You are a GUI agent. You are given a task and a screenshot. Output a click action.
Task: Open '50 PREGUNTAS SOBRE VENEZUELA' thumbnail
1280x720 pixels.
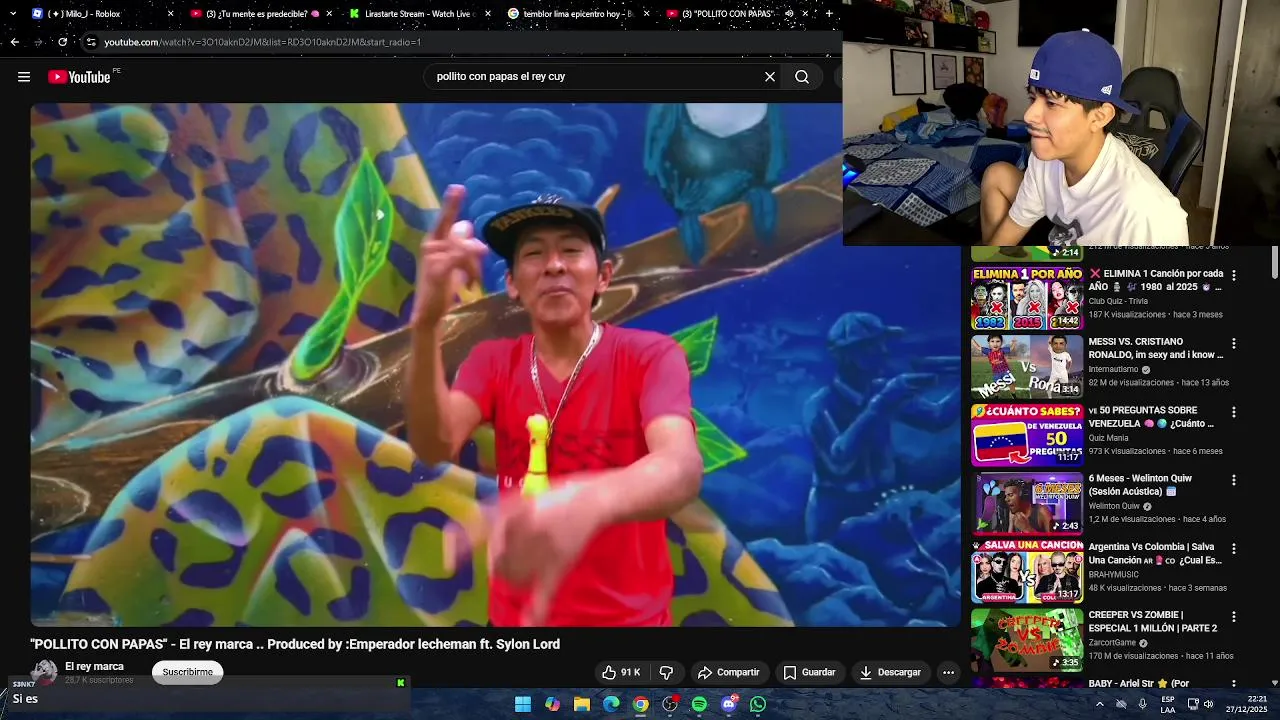(x=1027, y=435)
